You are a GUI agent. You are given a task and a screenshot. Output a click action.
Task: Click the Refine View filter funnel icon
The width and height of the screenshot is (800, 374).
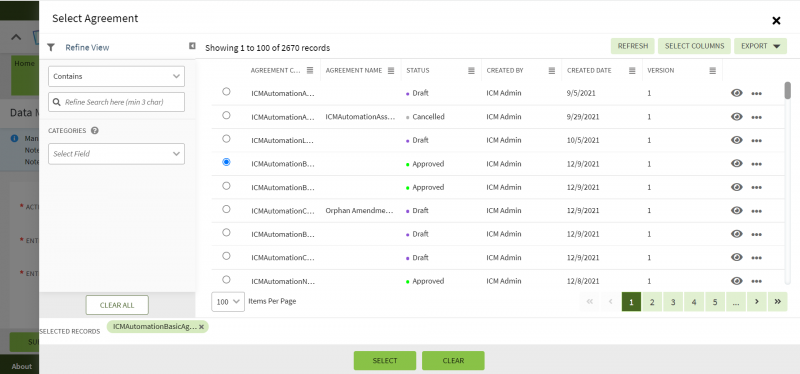click(x=51, y=47)
